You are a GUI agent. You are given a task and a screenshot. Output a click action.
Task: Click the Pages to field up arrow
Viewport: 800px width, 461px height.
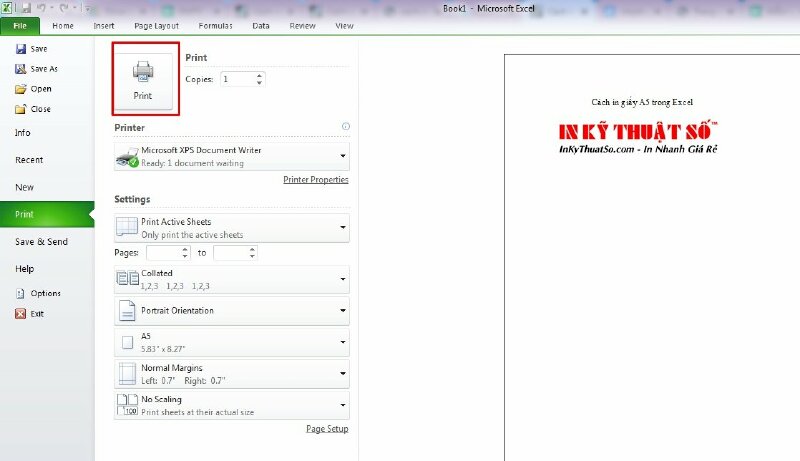[x=252, y=249]
